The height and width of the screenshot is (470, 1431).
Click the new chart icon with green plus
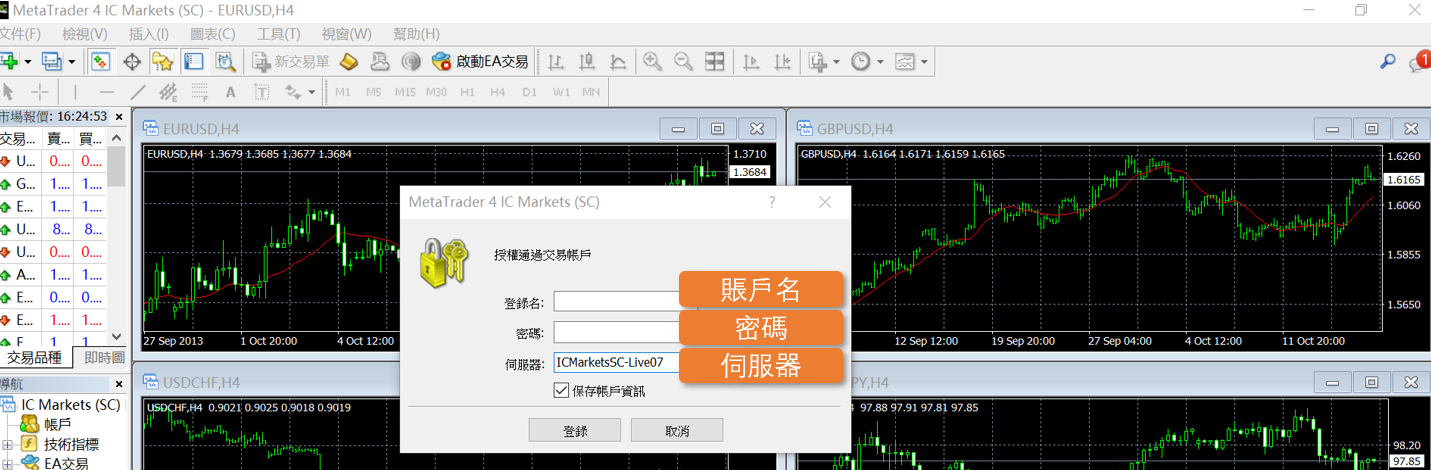(x=10, y=61)
